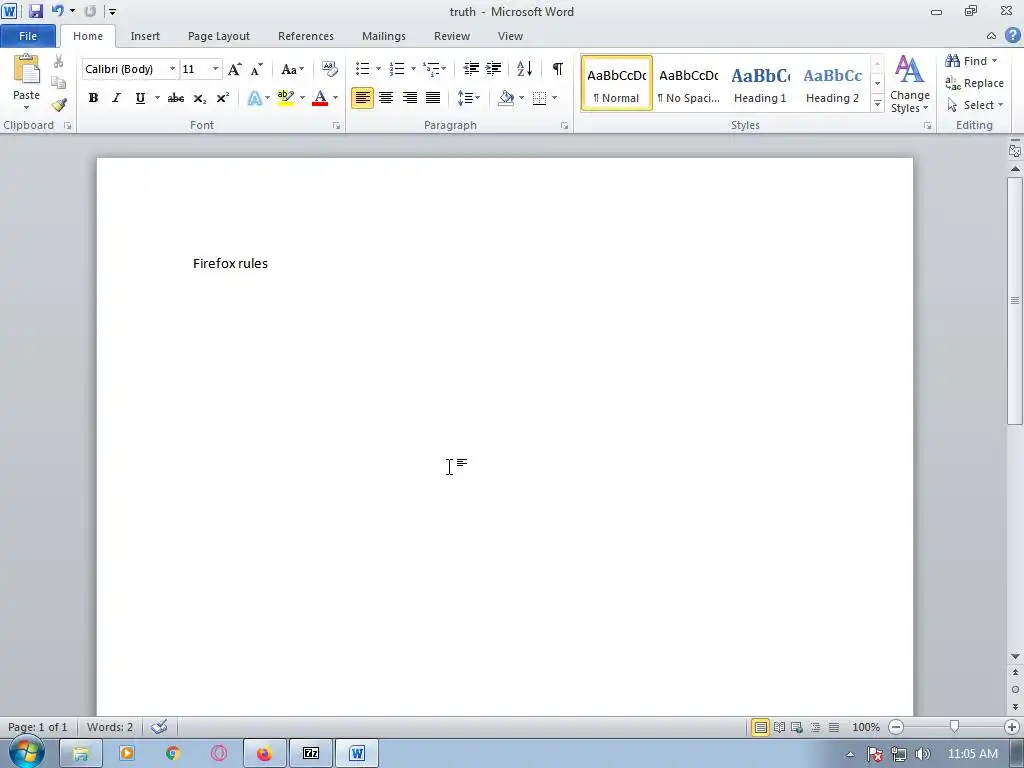This screenshot has height=768, width=1024.
Task: Open the font size dropdown
Action: (215, 69)
